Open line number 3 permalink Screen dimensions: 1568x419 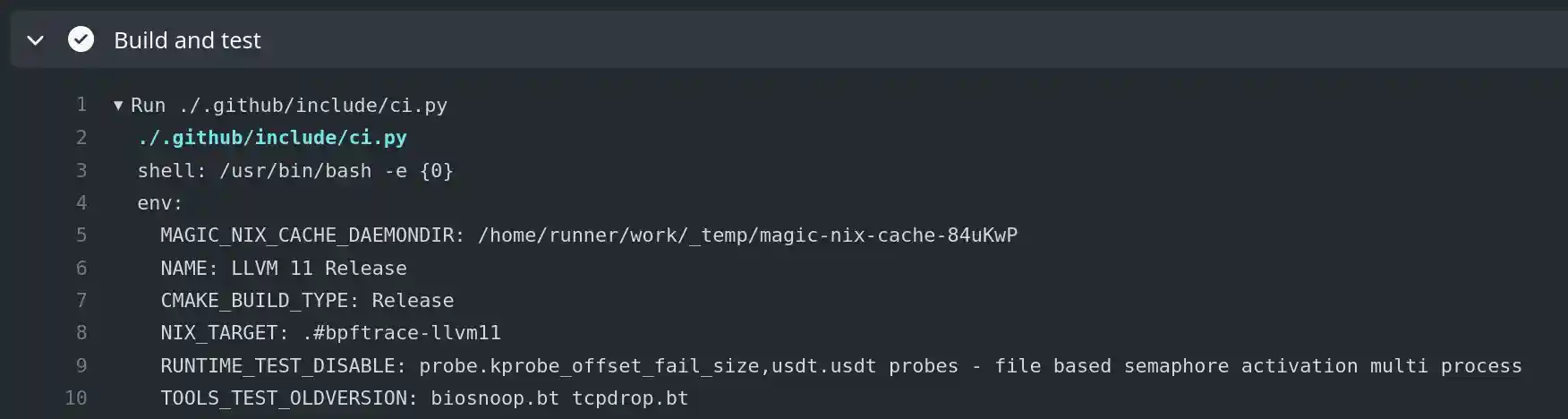(81, 170)
